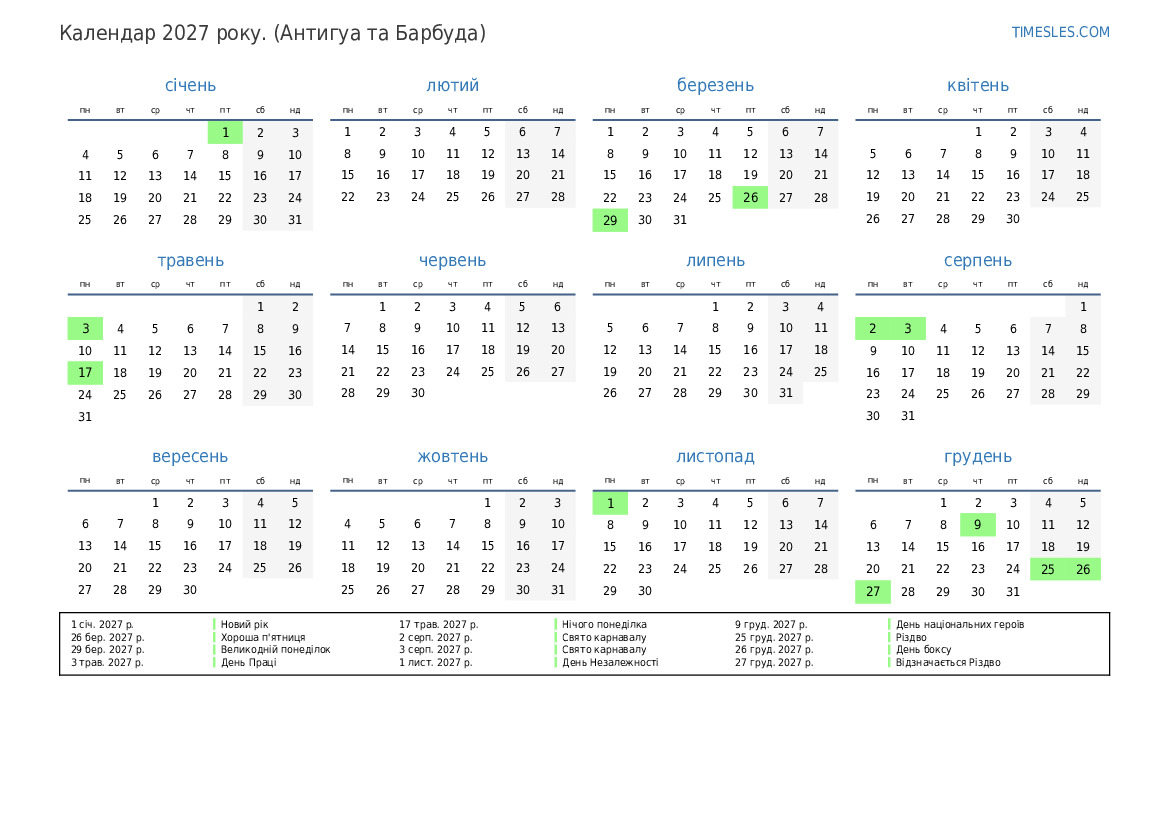Click legend entry 'Різдво'

click(x=911, y=638)
